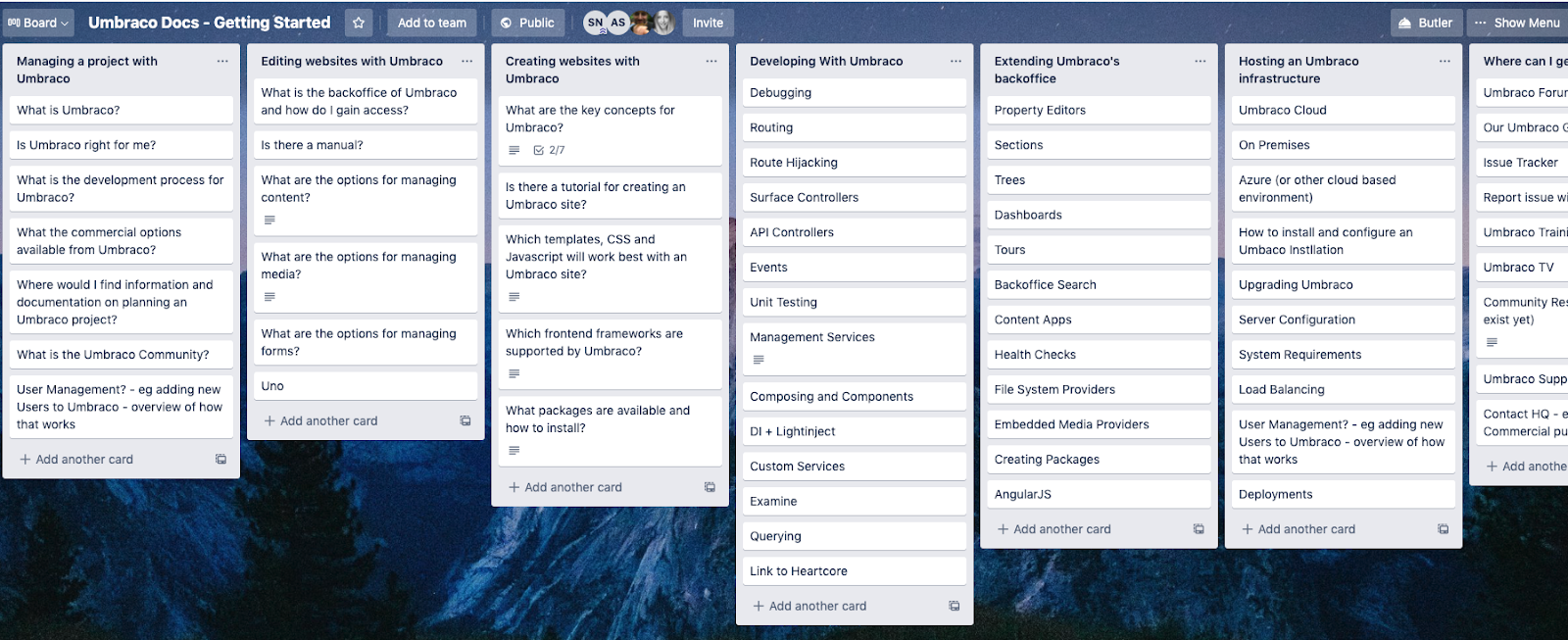1568x640 pixels.
Task: Add another card in Editing websites list
Action: [x=320, y=420]
